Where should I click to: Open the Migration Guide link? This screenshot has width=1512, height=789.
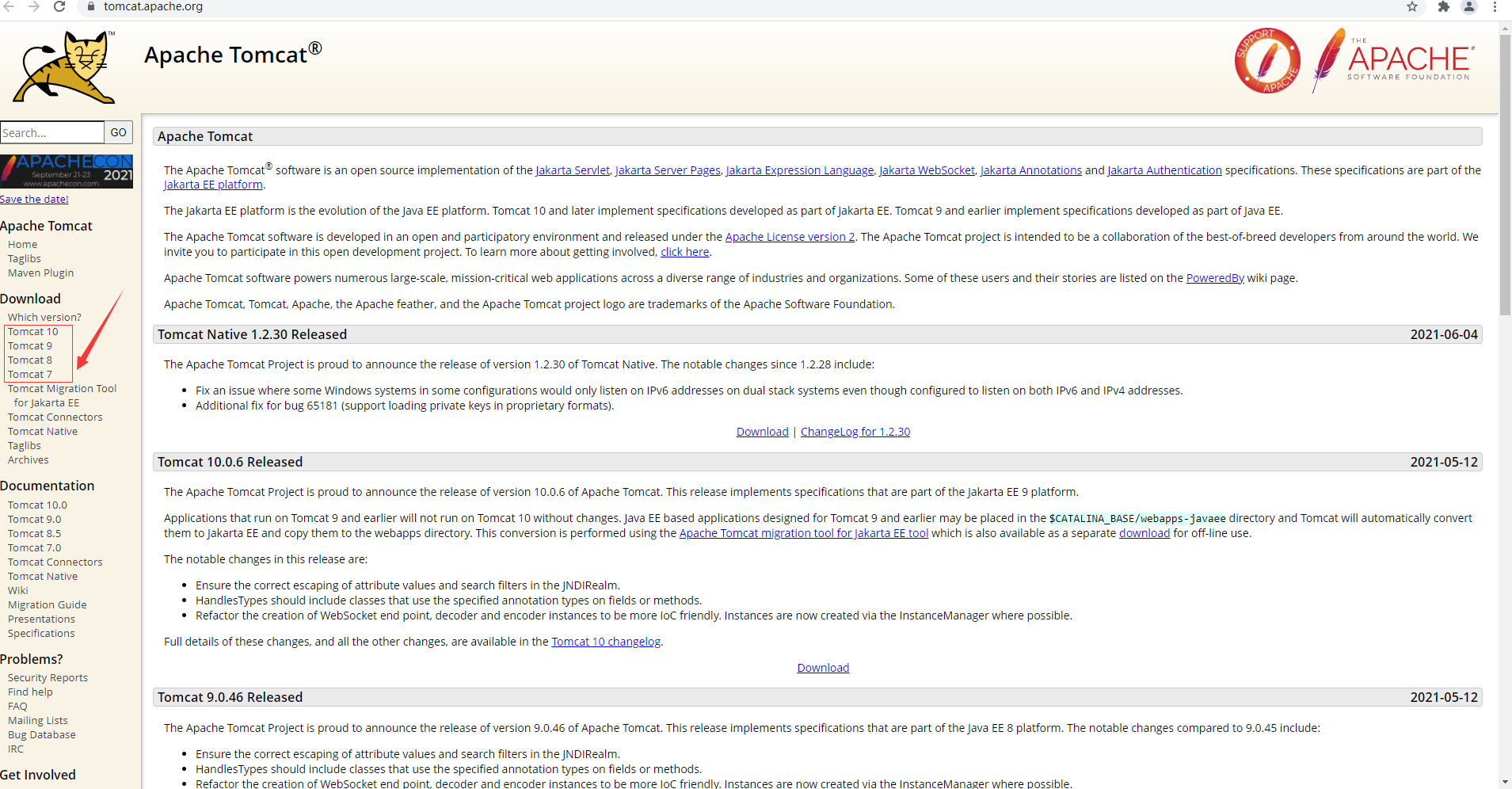(48, 605)
